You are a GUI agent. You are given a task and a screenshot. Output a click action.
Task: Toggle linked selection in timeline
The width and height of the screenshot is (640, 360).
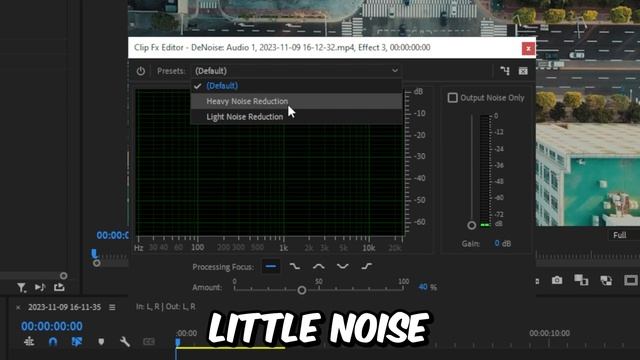pyautogui.click(x=77, y=342)
